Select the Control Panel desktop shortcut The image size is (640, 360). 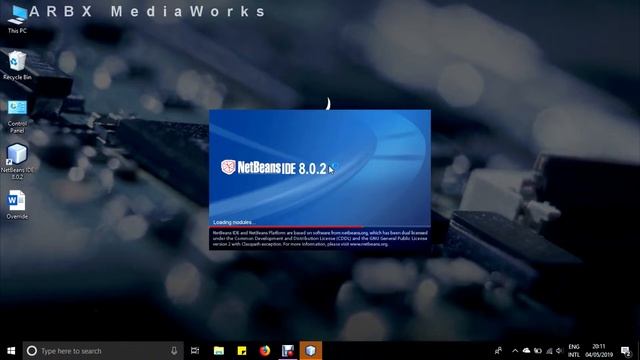pyautogui.click(x=17, y=117)
